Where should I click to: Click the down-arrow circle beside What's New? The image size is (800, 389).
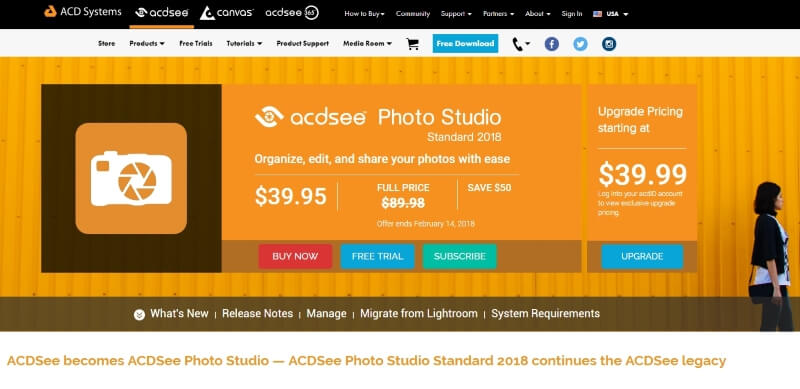coord(139,314)
